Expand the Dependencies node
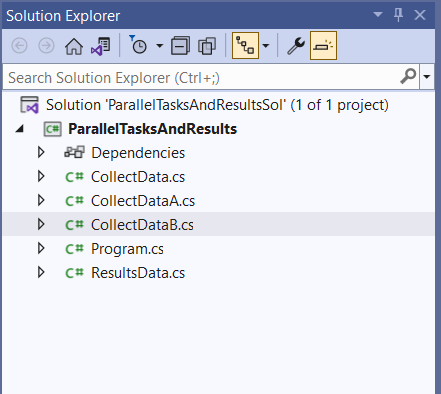 click(41, 152)
